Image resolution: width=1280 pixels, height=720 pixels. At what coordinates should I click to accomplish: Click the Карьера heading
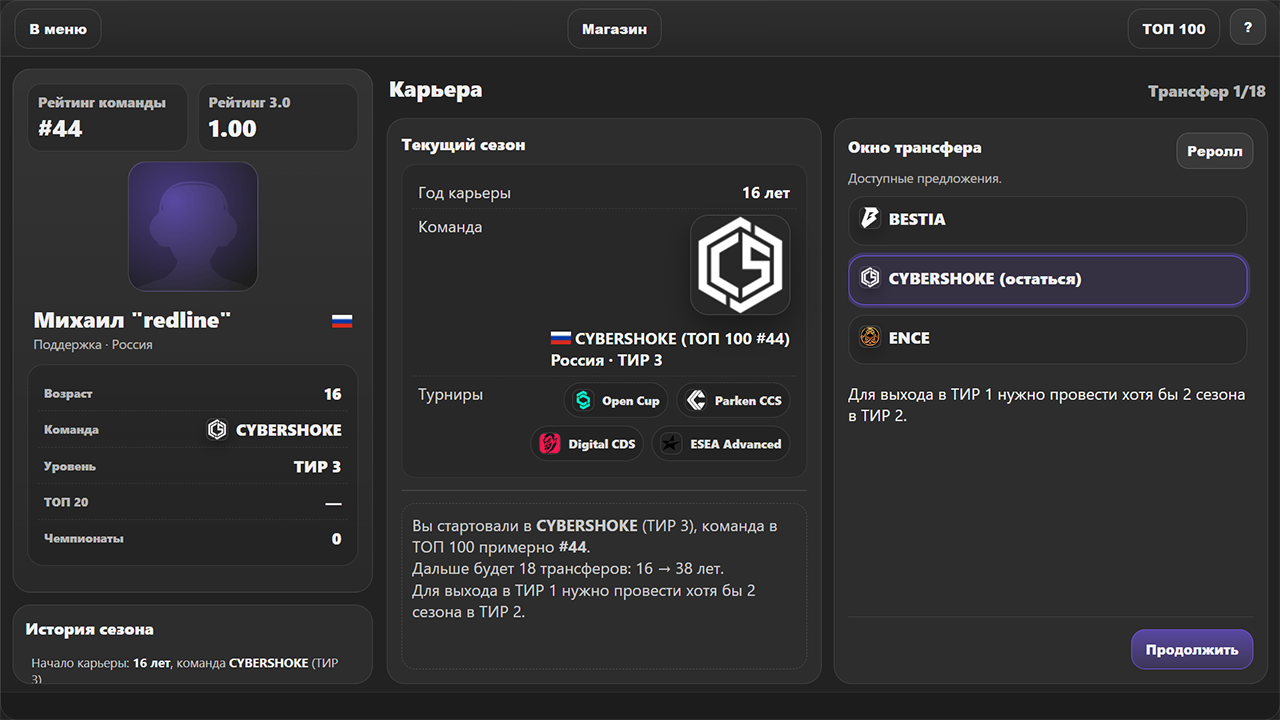pyautogui.click(x=435, y=90)
